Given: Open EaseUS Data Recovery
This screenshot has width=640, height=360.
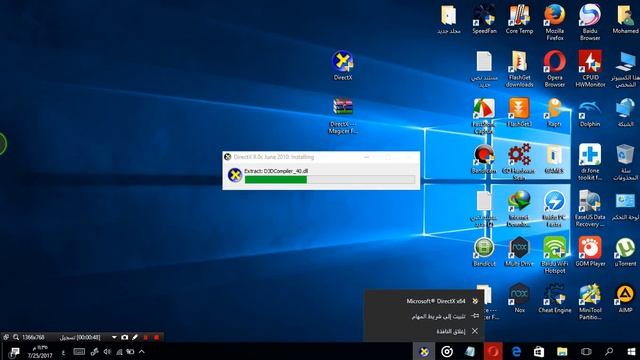Looking at the screenshot, I should 590,209.
